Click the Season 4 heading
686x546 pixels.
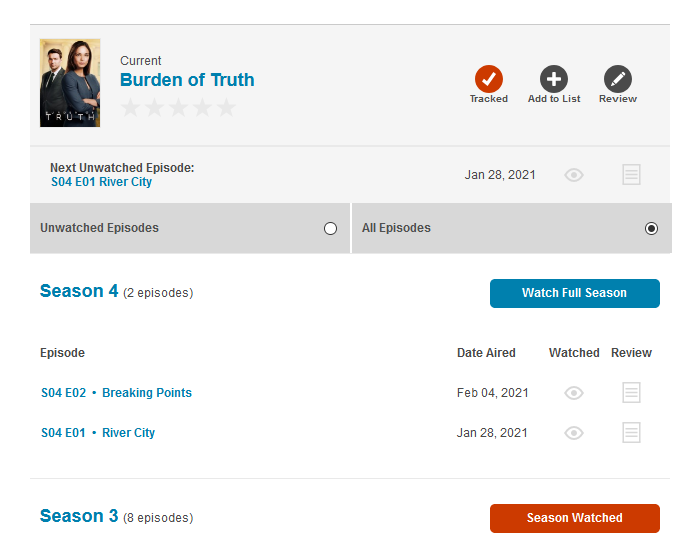79,291
